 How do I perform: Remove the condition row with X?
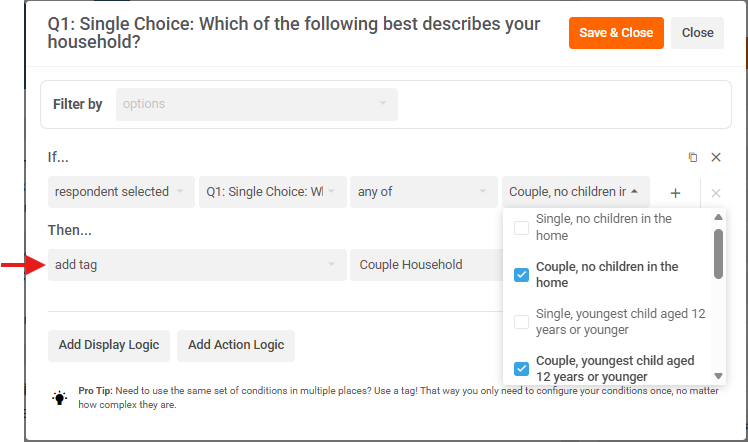click(x=715, y=192)
